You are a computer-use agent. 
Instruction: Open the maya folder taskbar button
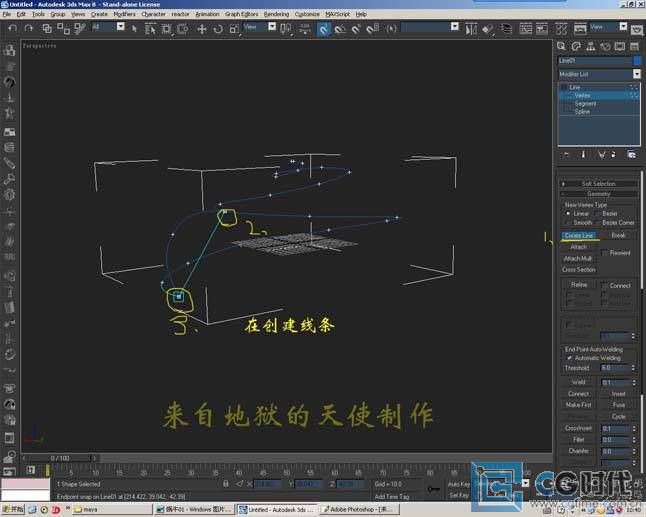click(x=112, y=510)
